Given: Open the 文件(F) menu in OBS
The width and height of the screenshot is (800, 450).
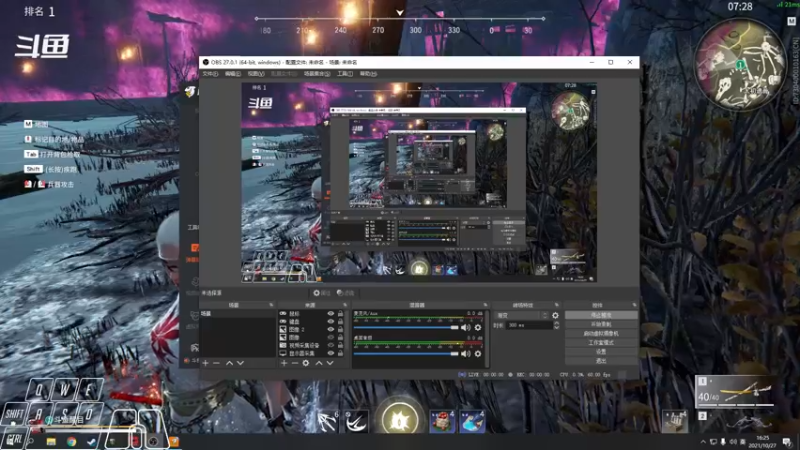Looking at the screenshot, I should click(210, 74).
